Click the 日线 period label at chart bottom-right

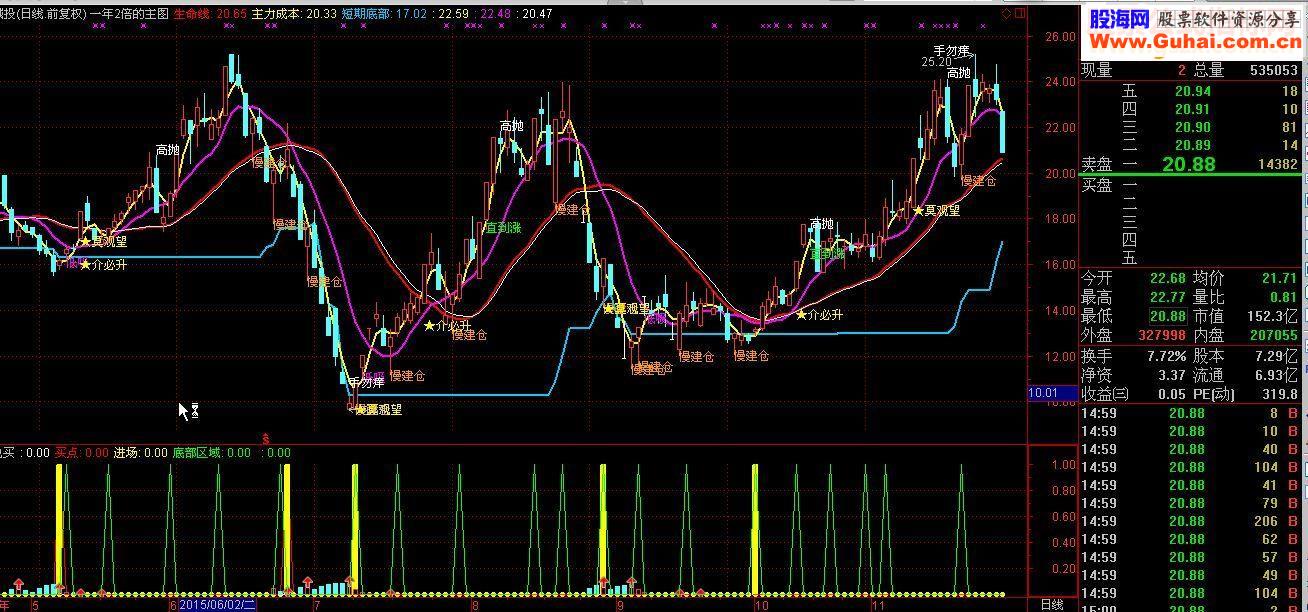[x=1052, y=605]
